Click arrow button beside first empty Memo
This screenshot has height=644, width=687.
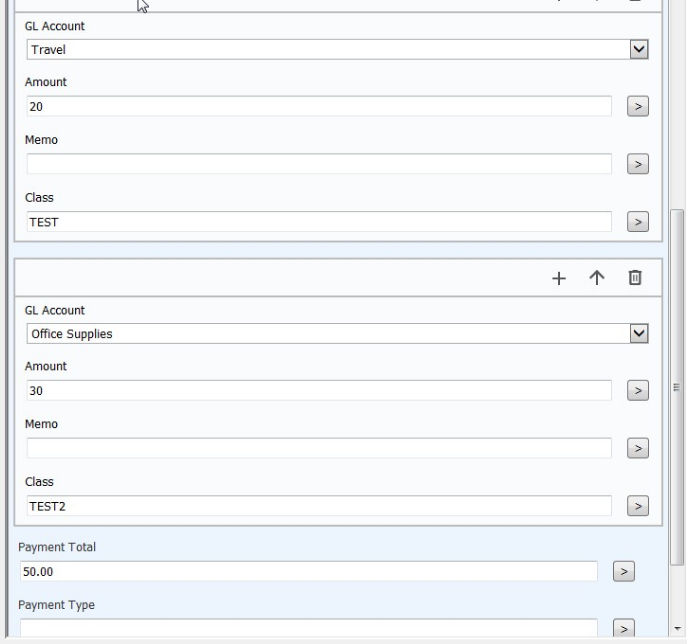637,164
